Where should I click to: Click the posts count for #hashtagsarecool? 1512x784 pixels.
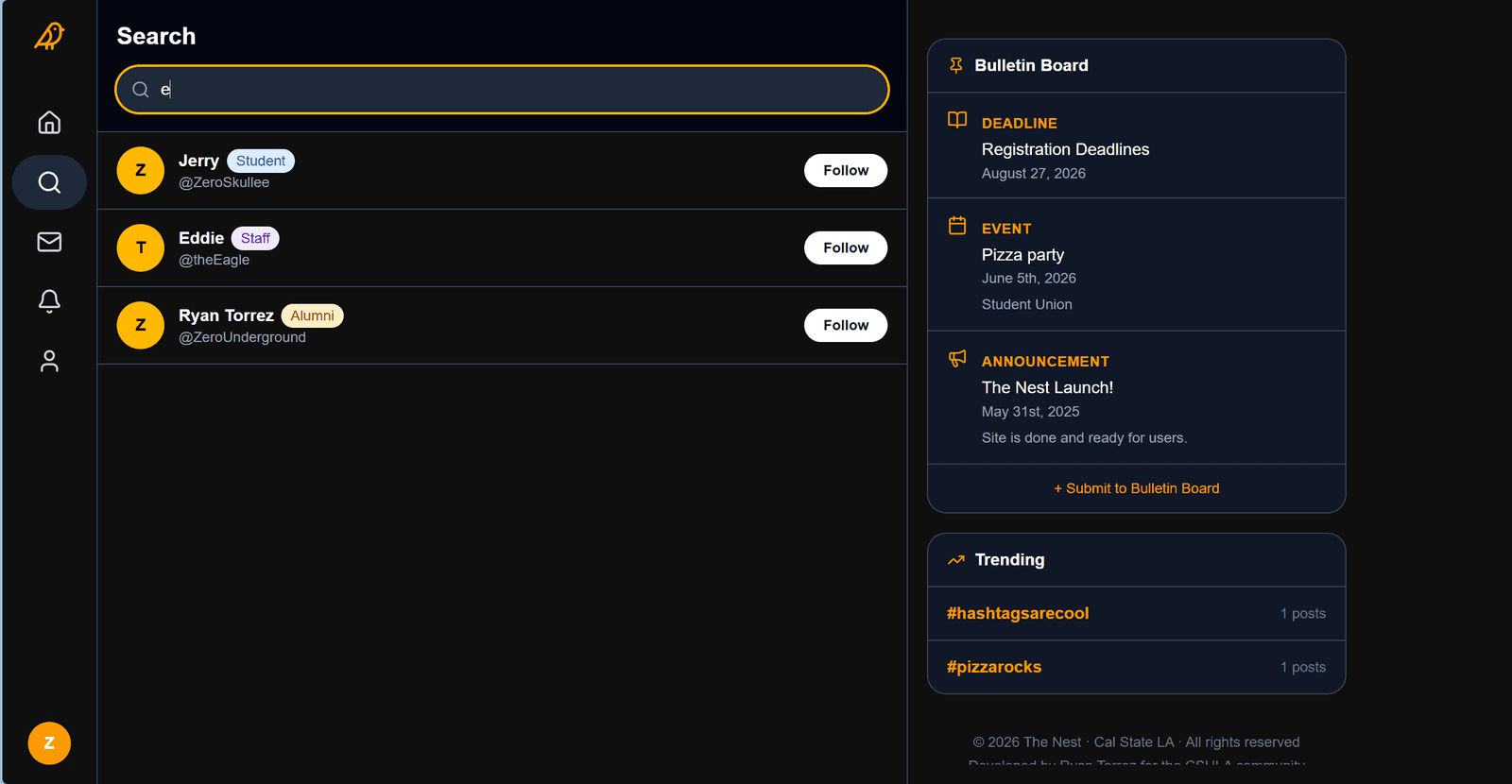click(1303, 613)
